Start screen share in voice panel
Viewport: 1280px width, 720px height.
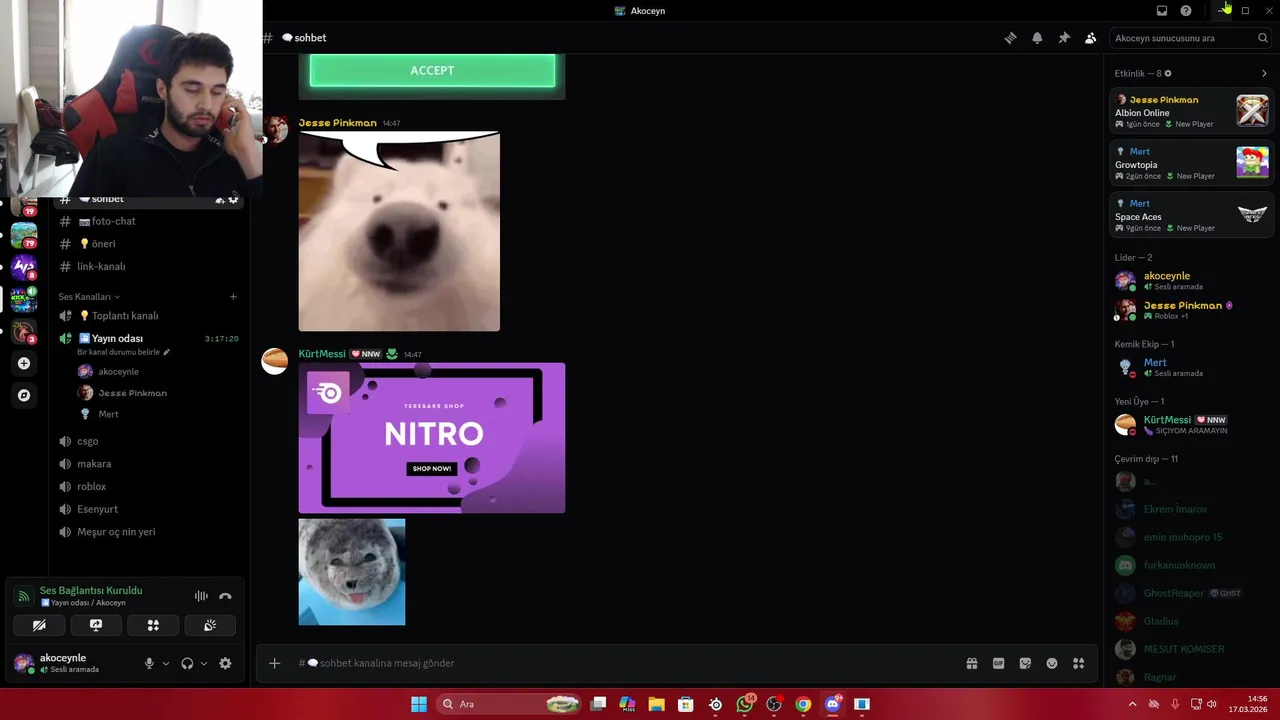click(x=96, y=625)
